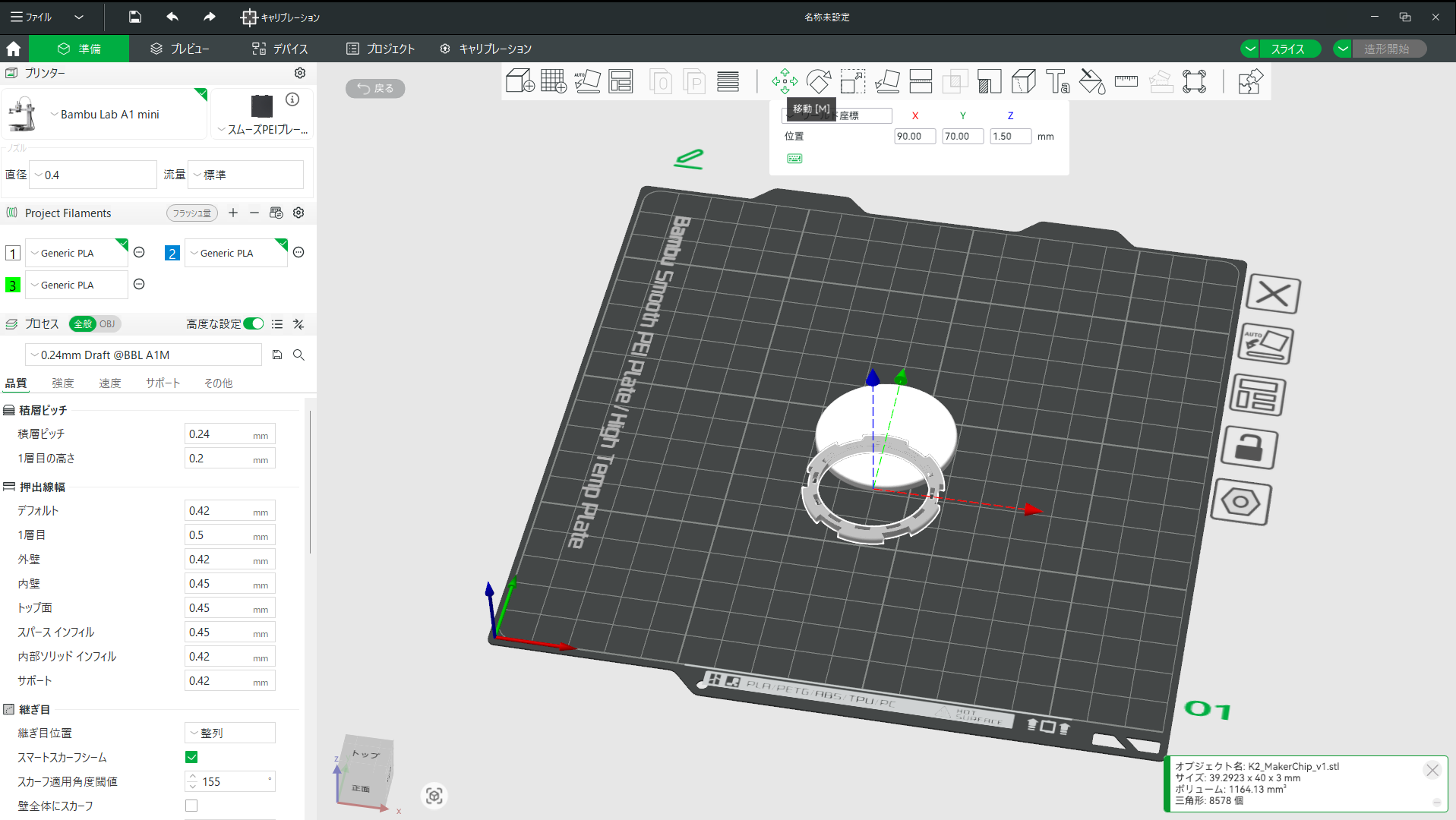
Task: Select the Lay on Face tool
Action: coord(887,81)
